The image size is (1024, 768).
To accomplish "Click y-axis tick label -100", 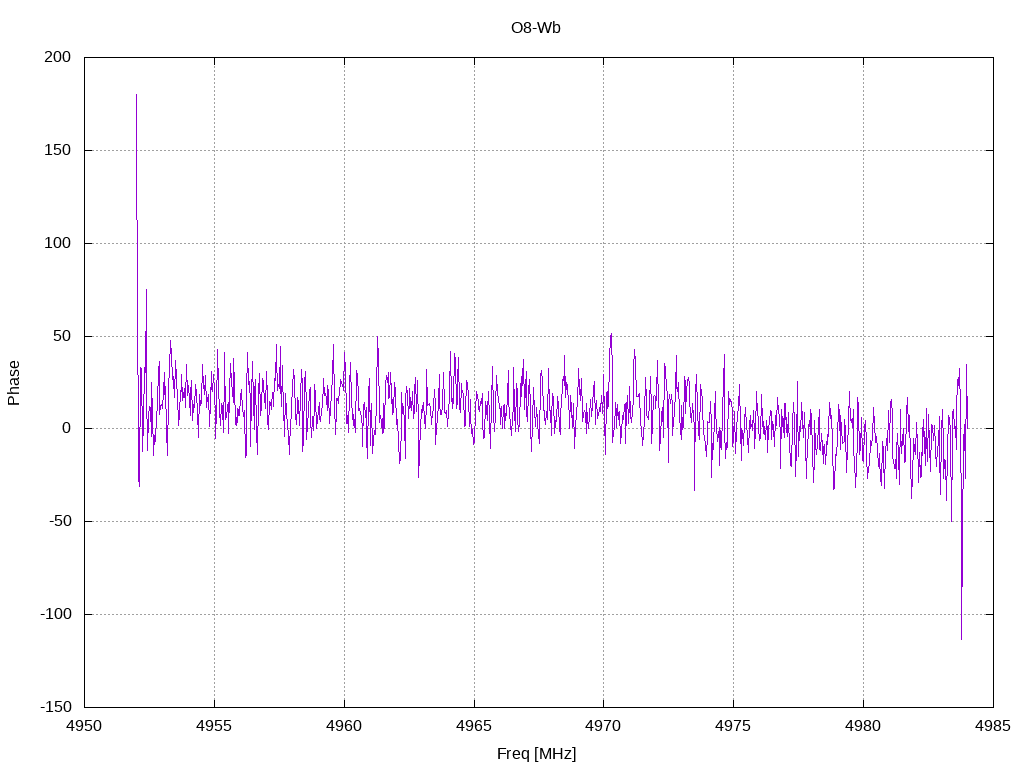I will pos(56,614).
